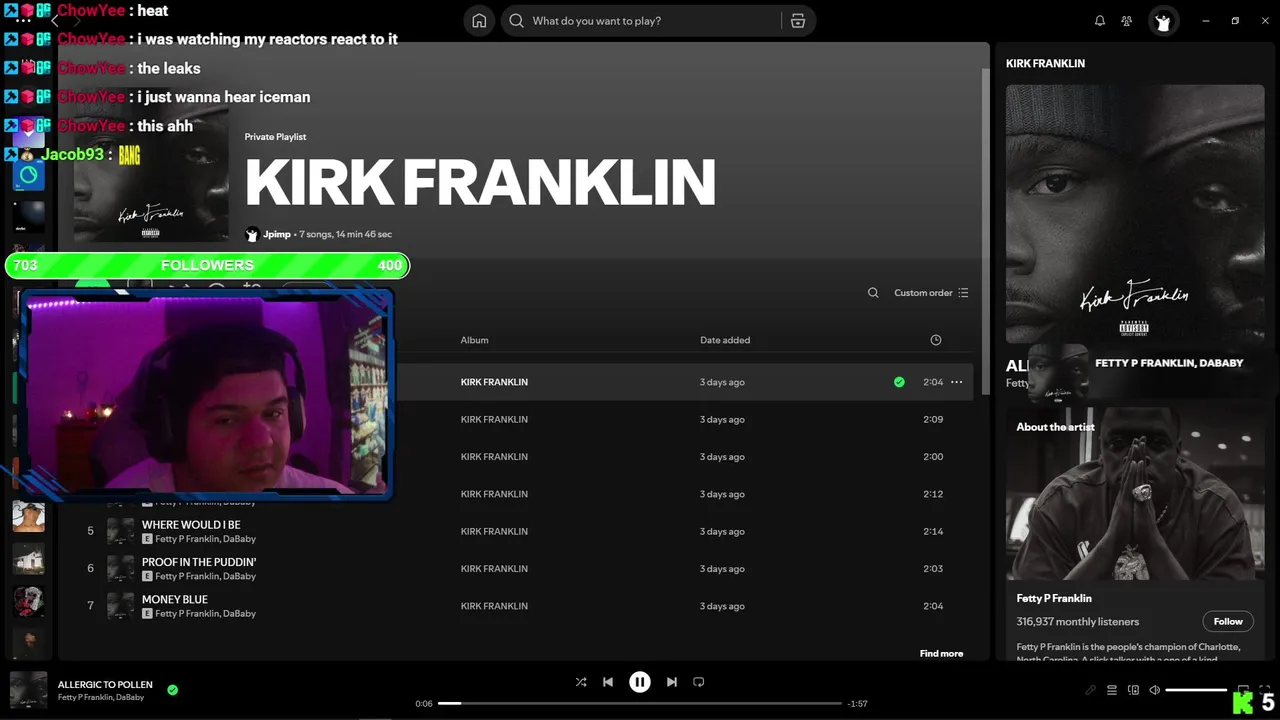Click the 3 days ago date in row 6
The width and height of the screenshot is (1280, 720).
(x=722, y=569)
